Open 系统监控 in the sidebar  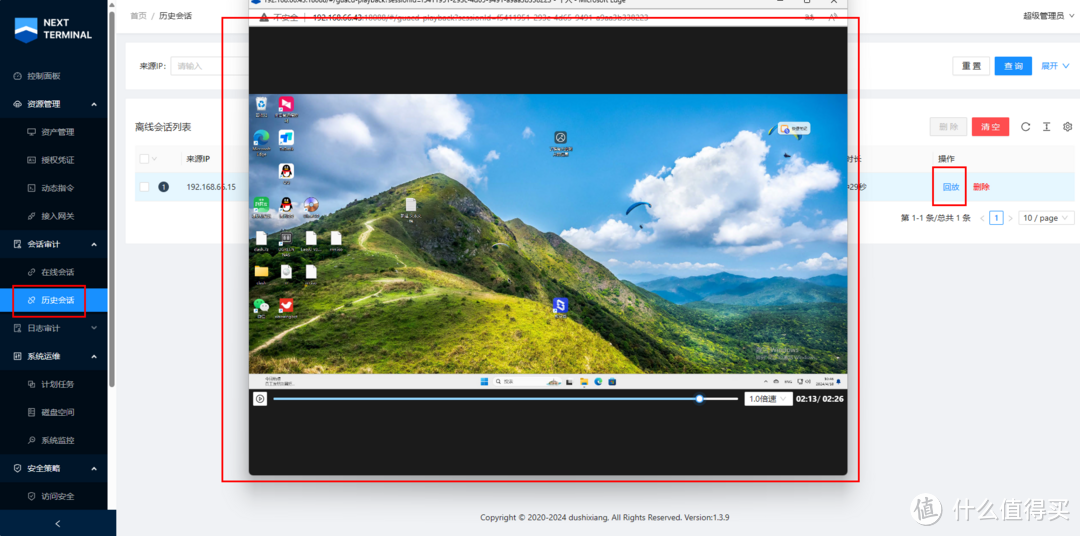pos(57,440)
